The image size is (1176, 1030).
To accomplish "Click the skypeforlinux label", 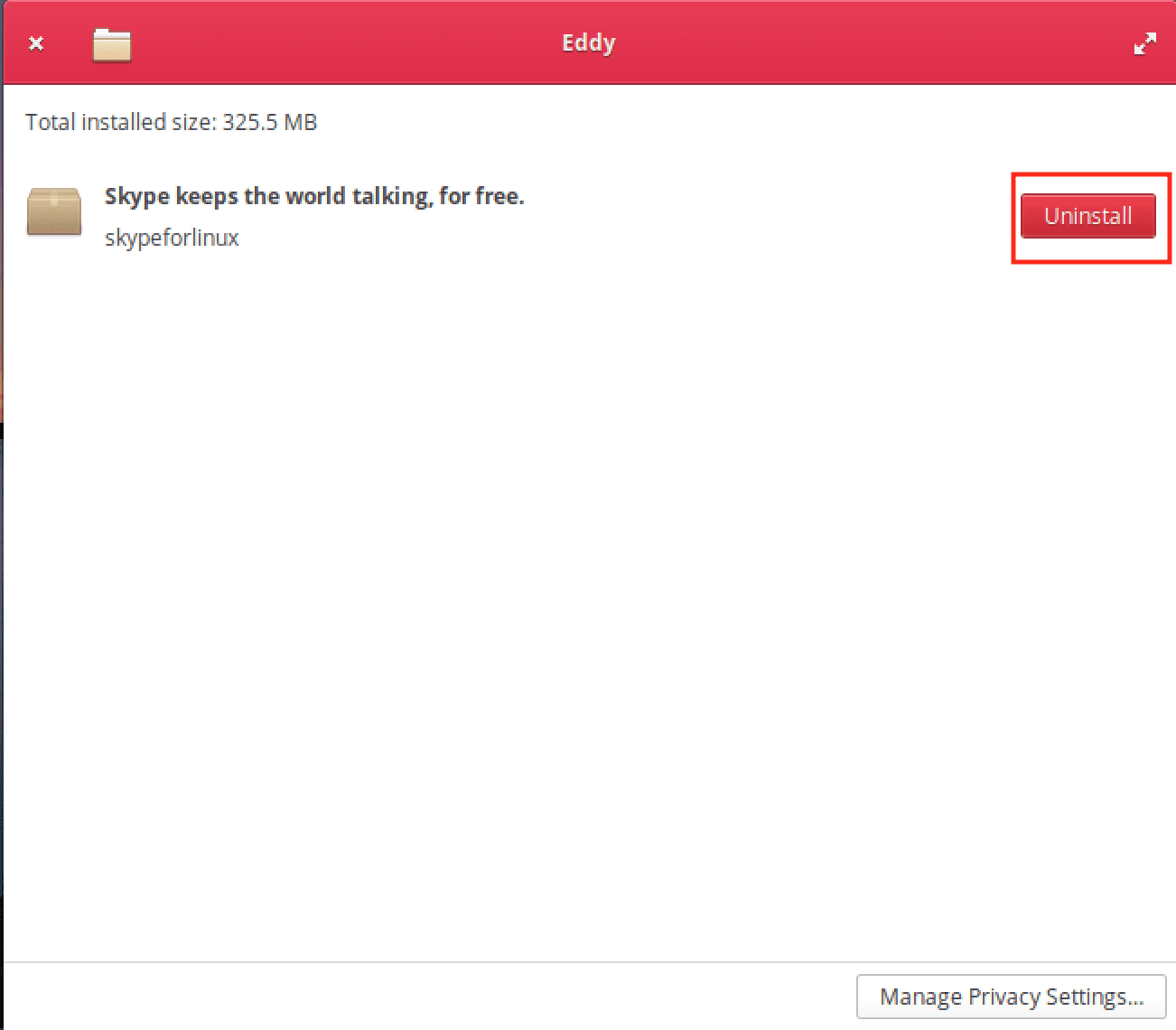I will 172,238.
